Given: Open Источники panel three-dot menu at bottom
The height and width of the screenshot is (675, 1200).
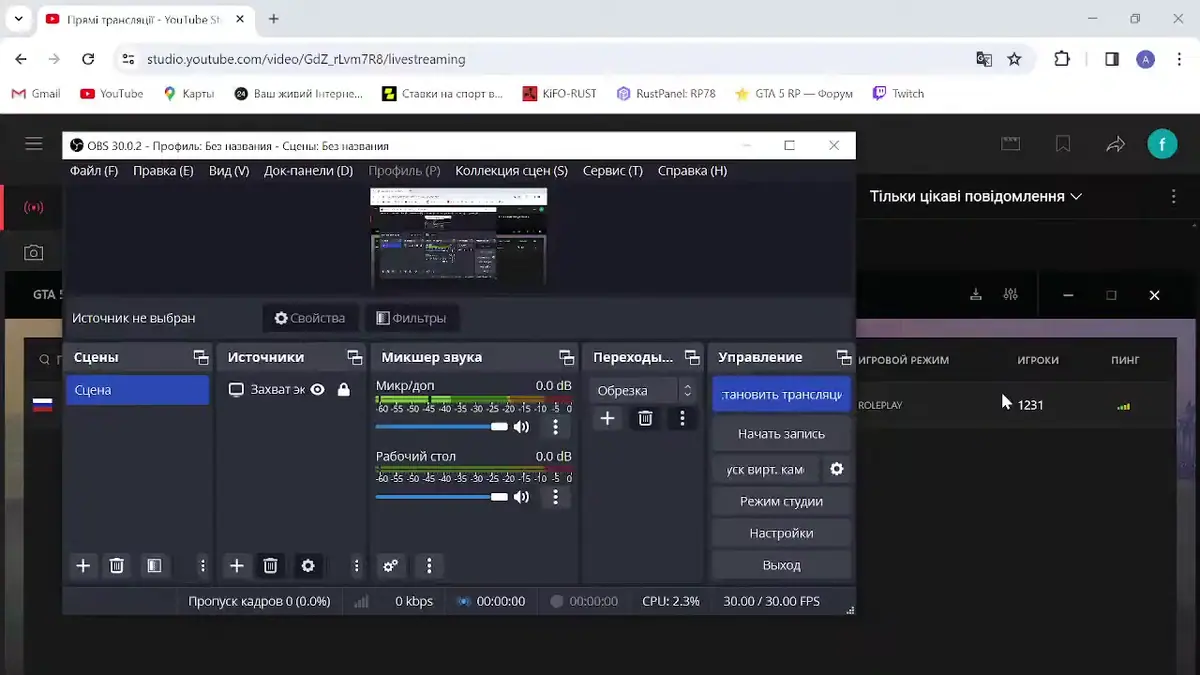Looking at the screenshot, I should (356, 566).
